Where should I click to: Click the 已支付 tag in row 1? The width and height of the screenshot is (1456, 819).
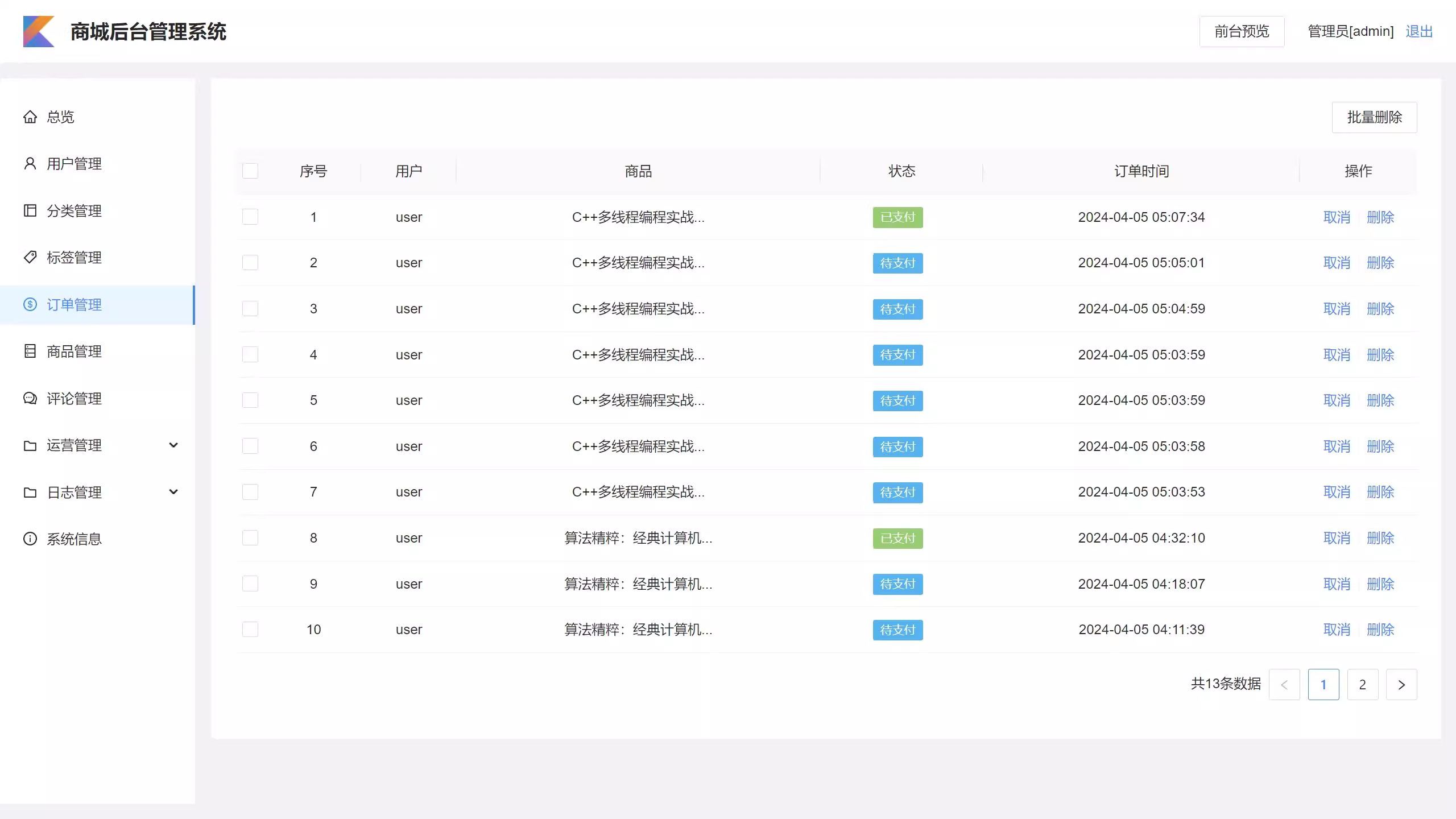(x=897, y=217)
